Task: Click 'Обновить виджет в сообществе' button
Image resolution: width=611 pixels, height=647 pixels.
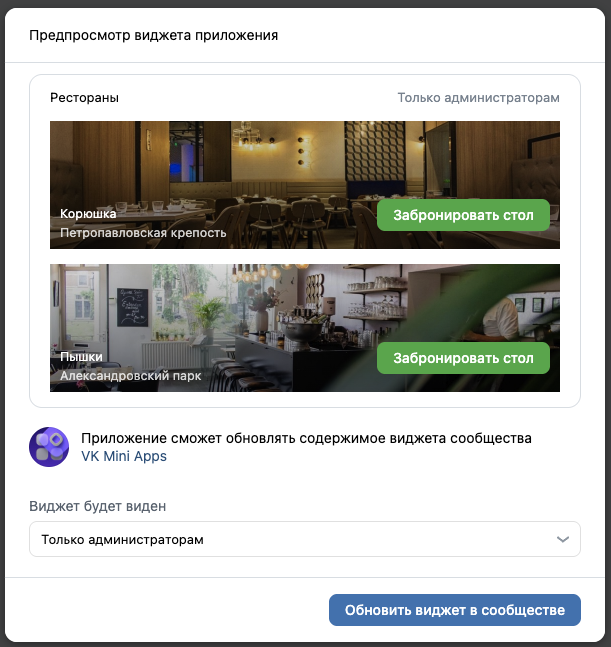Action: coord(455,610)
